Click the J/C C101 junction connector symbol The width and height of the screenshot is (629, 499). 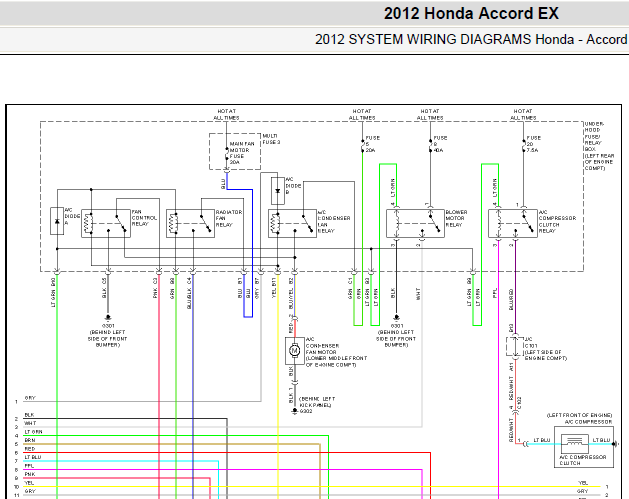[x=515, y=347]
